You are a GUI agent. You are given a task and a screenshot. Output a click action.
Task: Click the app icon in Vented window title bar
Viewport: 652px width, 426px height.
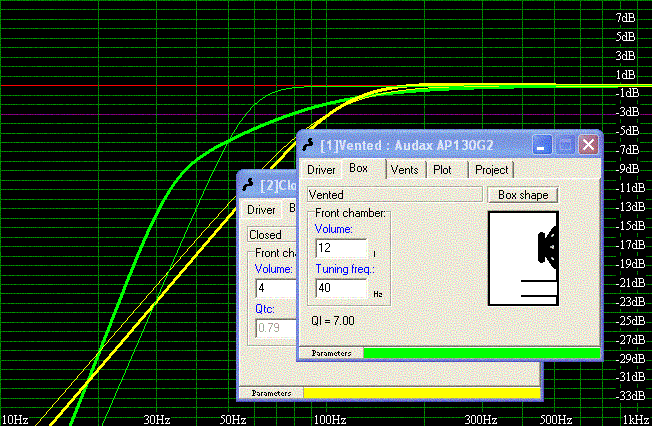[308, 145]
